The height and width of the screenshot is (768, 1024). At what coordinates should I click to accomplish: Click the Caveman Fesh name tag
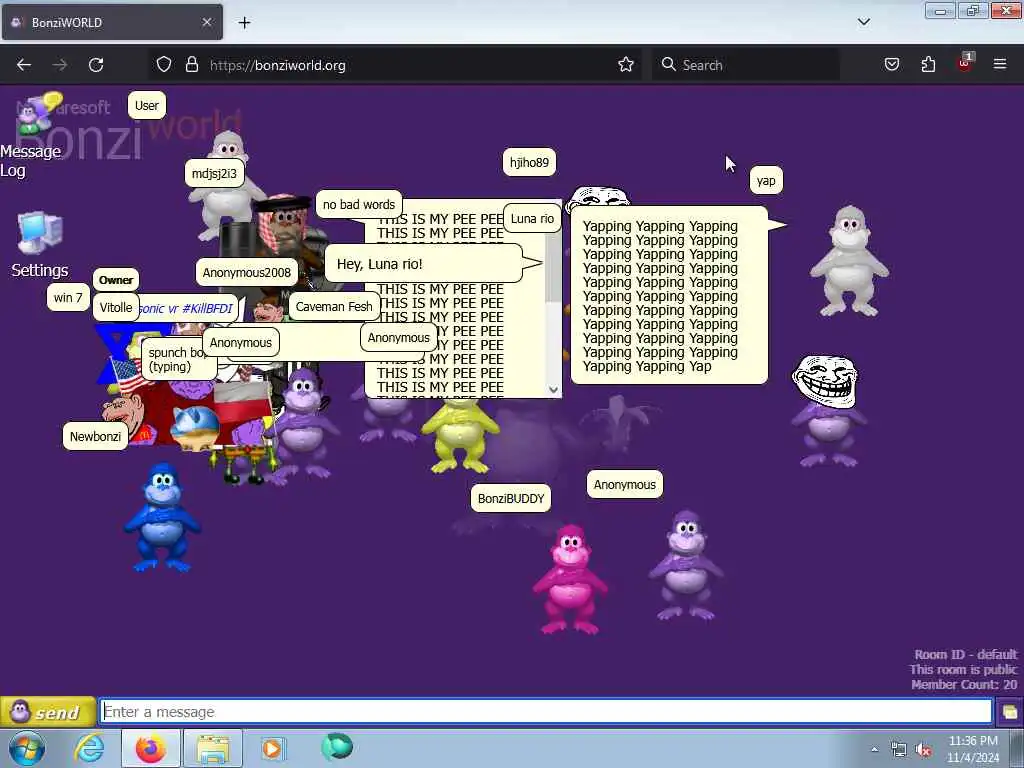click(334, 306)
